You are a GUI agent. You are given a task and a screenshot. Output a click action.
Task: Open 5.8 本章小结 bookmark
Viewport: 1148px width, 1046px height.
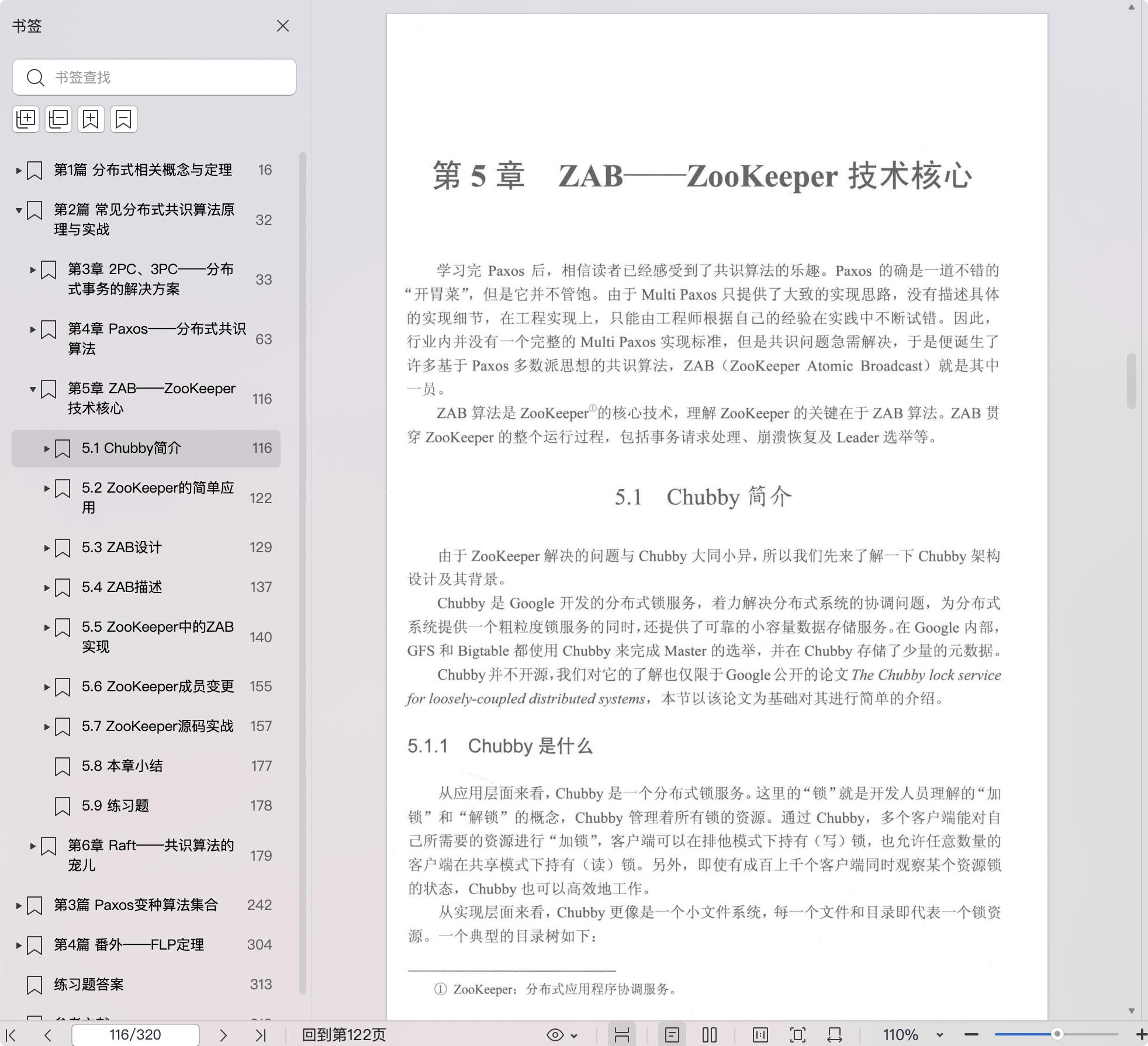[x=122, y=766]
